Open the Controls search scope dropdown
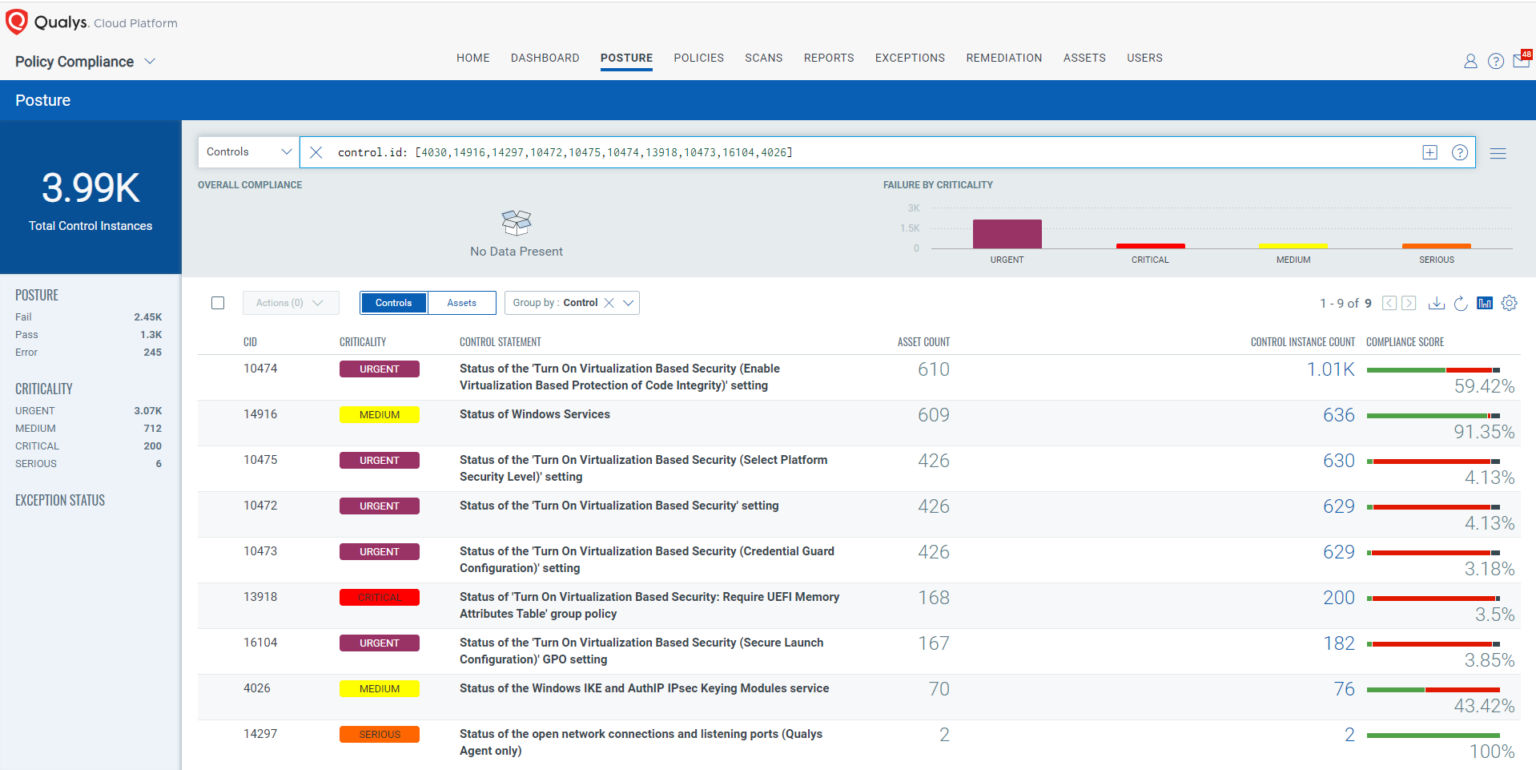The image size is (1536, 770). [x=247, y=151]
